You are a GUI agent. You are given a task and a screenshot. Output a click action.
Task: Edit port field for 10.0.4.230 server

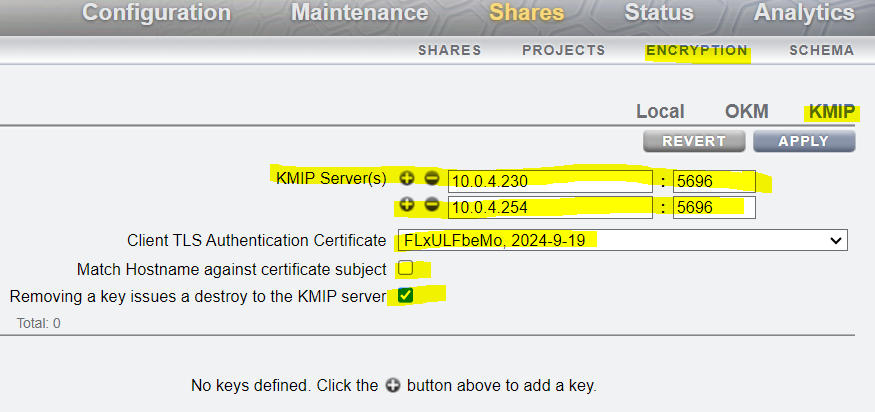pyautogui.click(x=714, y=181)
